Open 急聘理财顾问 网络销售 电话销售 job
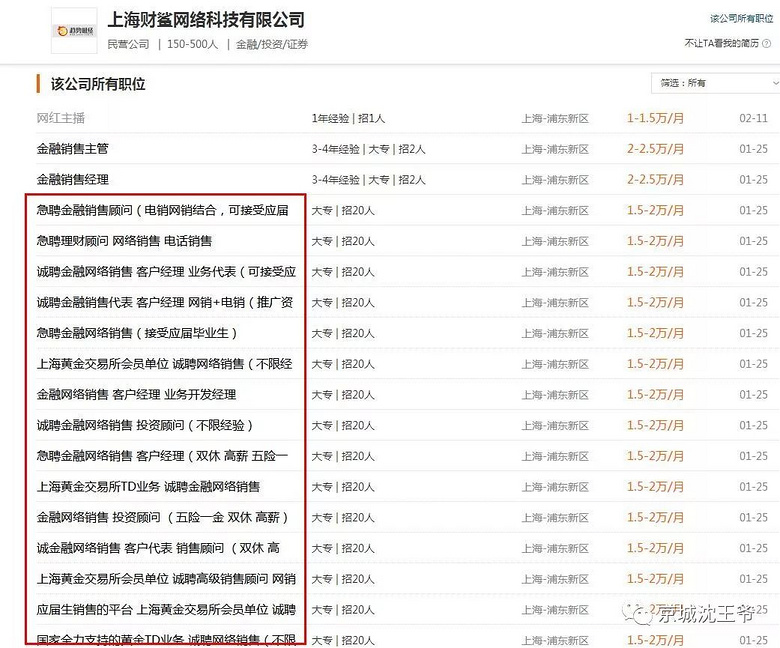 pos(124,241)
